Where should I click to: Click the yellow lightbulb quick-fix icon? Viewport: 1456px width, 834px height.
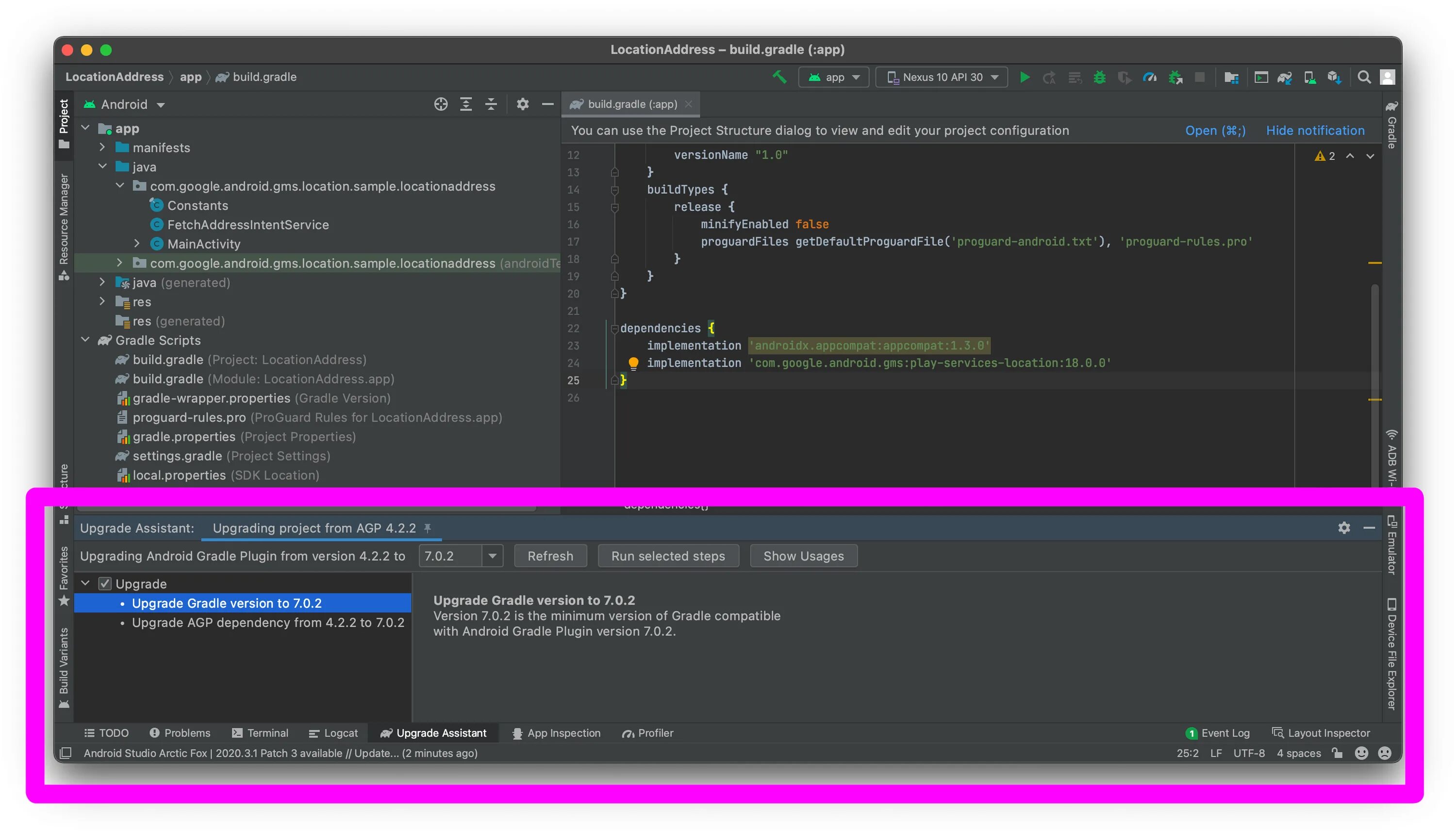[x=633, y=363]
